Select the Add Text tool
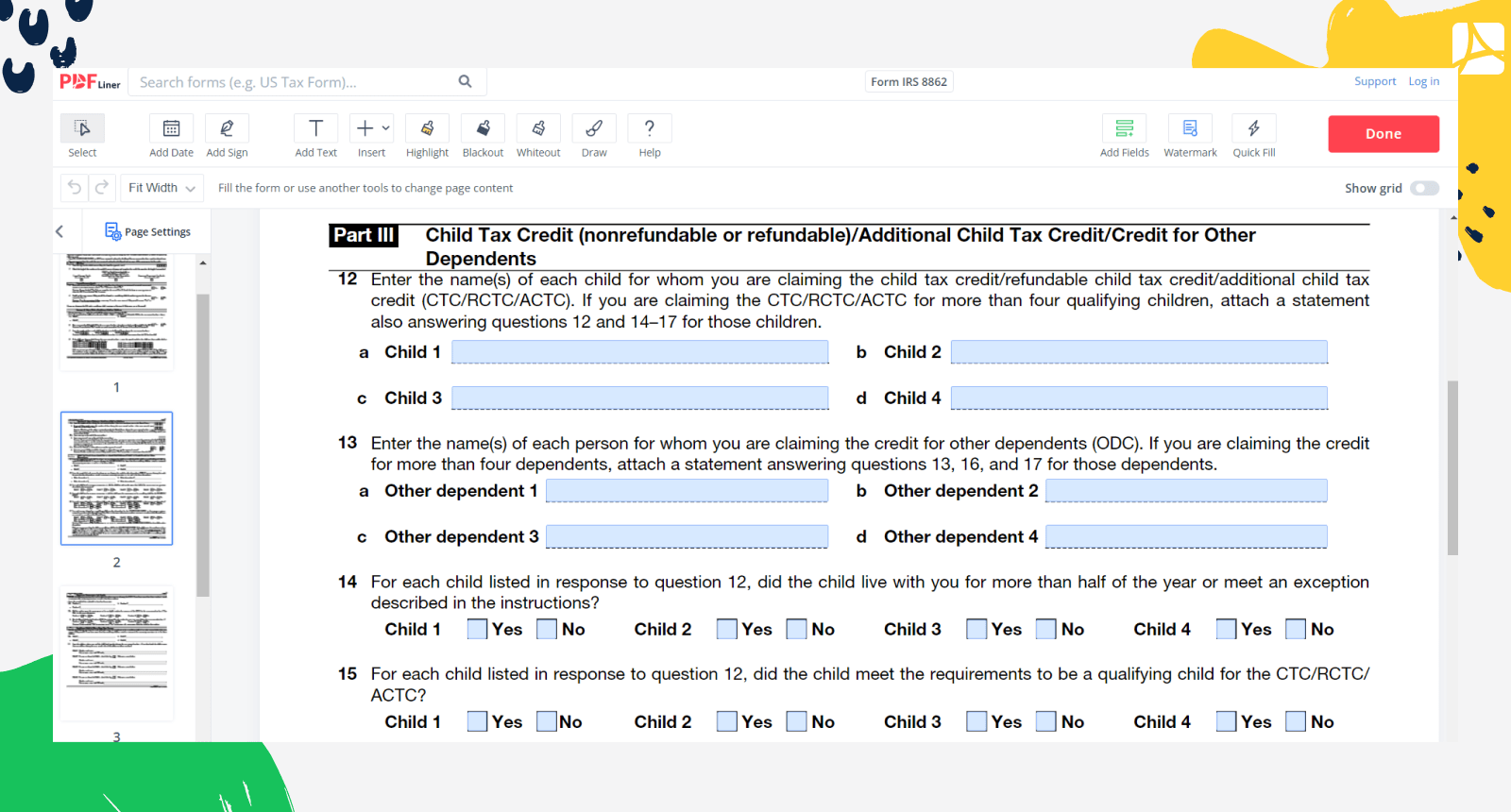This screenshot has width=1511, height=812. tap(315, 129)
